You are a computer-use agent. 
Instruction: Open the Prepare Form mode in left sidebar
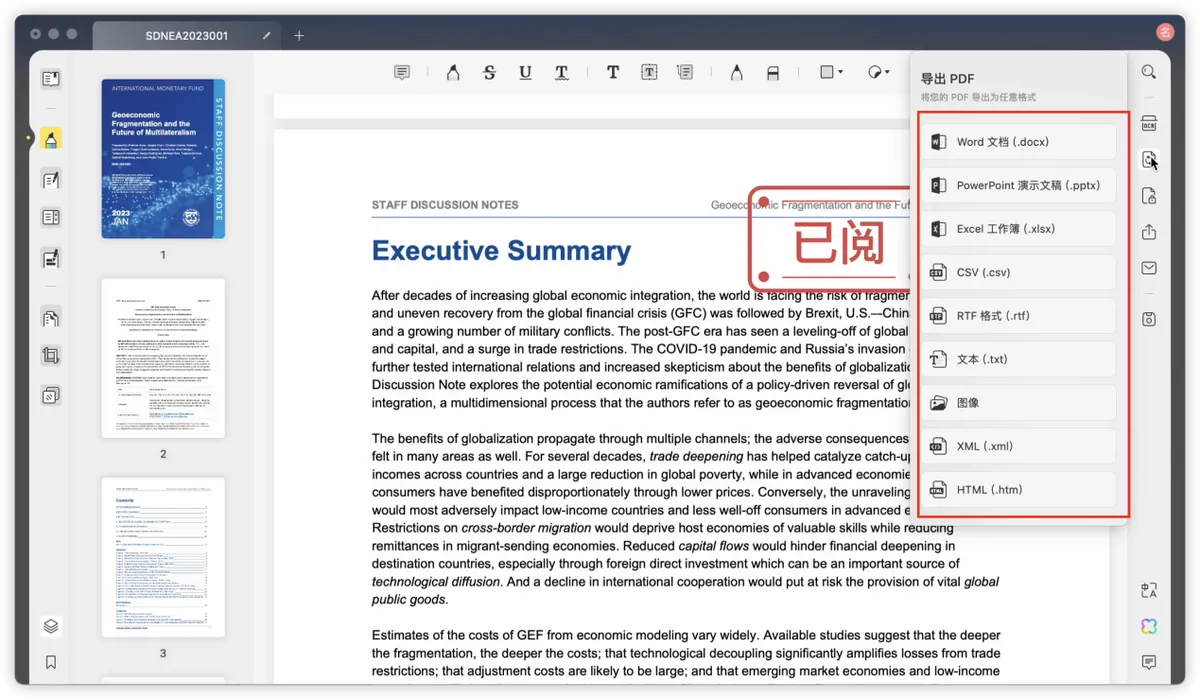(51, 217)
